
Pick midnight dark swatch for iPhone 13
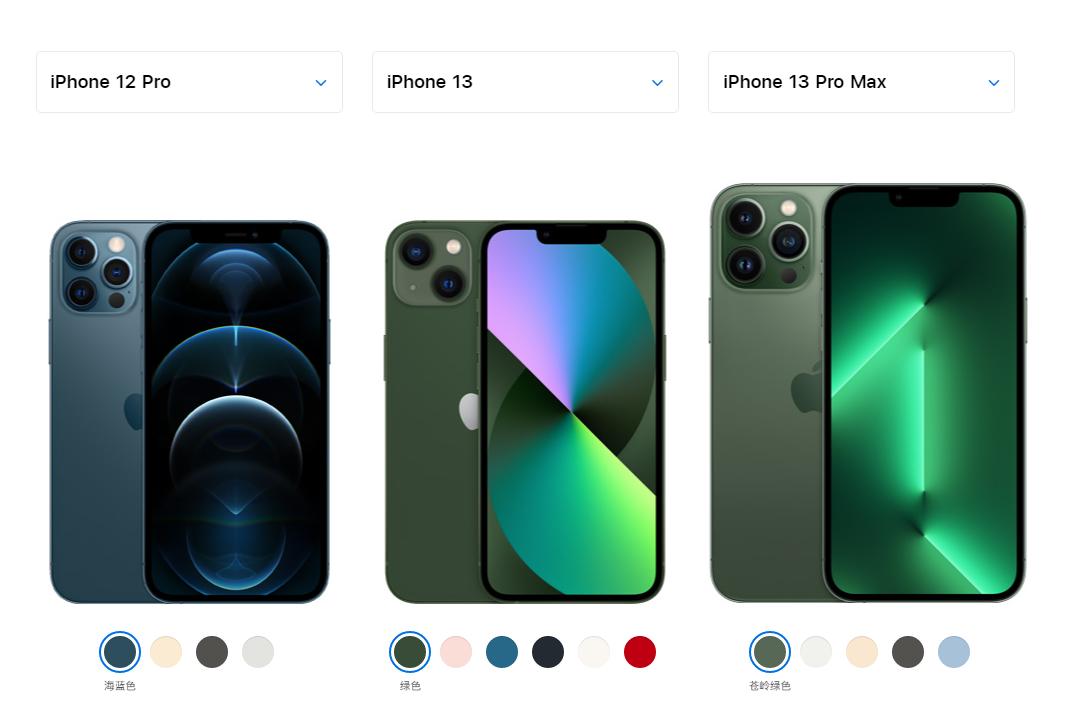tap(548, 652)
